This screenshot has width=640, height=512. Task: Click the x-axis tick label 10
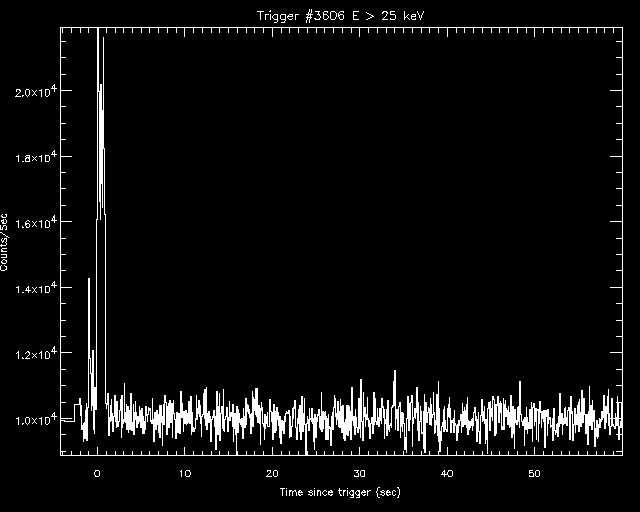(x=185, y=474)
